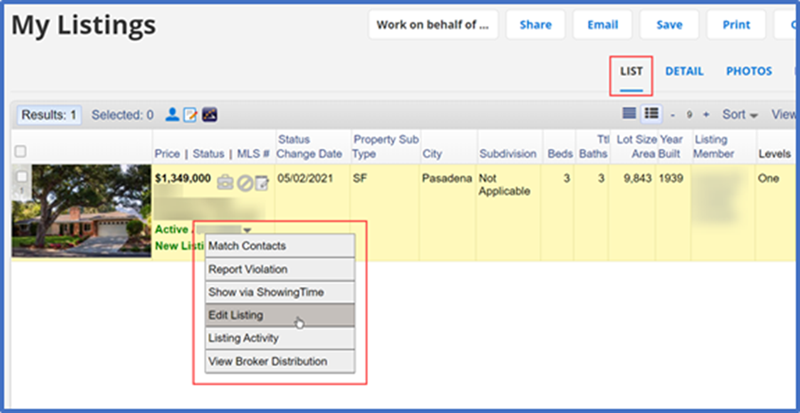Screen dimensions: 800x413
Task: Click the note icon beside the prohibited circle
Action: 261,182
